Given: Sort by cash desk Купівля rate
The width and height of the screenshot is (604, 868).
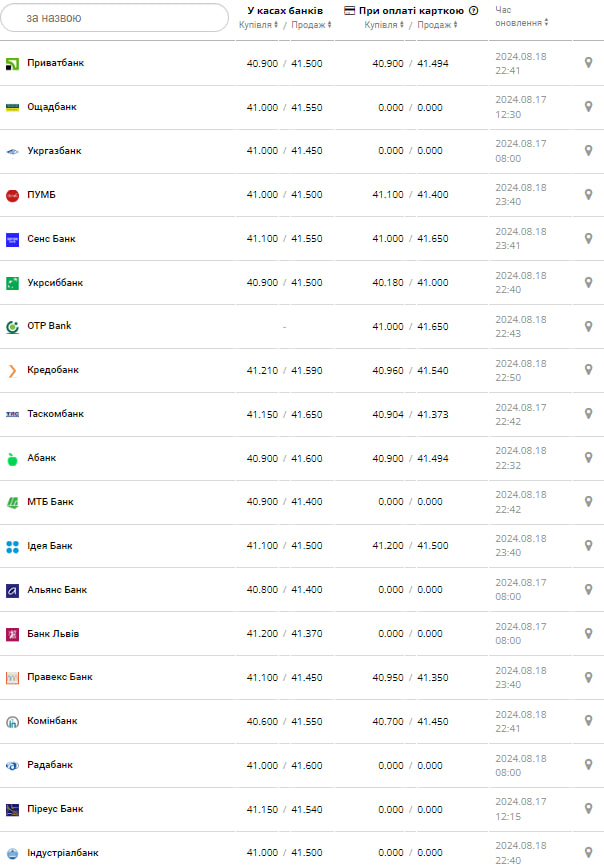Looking at the screenshot, I should click(259, 25).
